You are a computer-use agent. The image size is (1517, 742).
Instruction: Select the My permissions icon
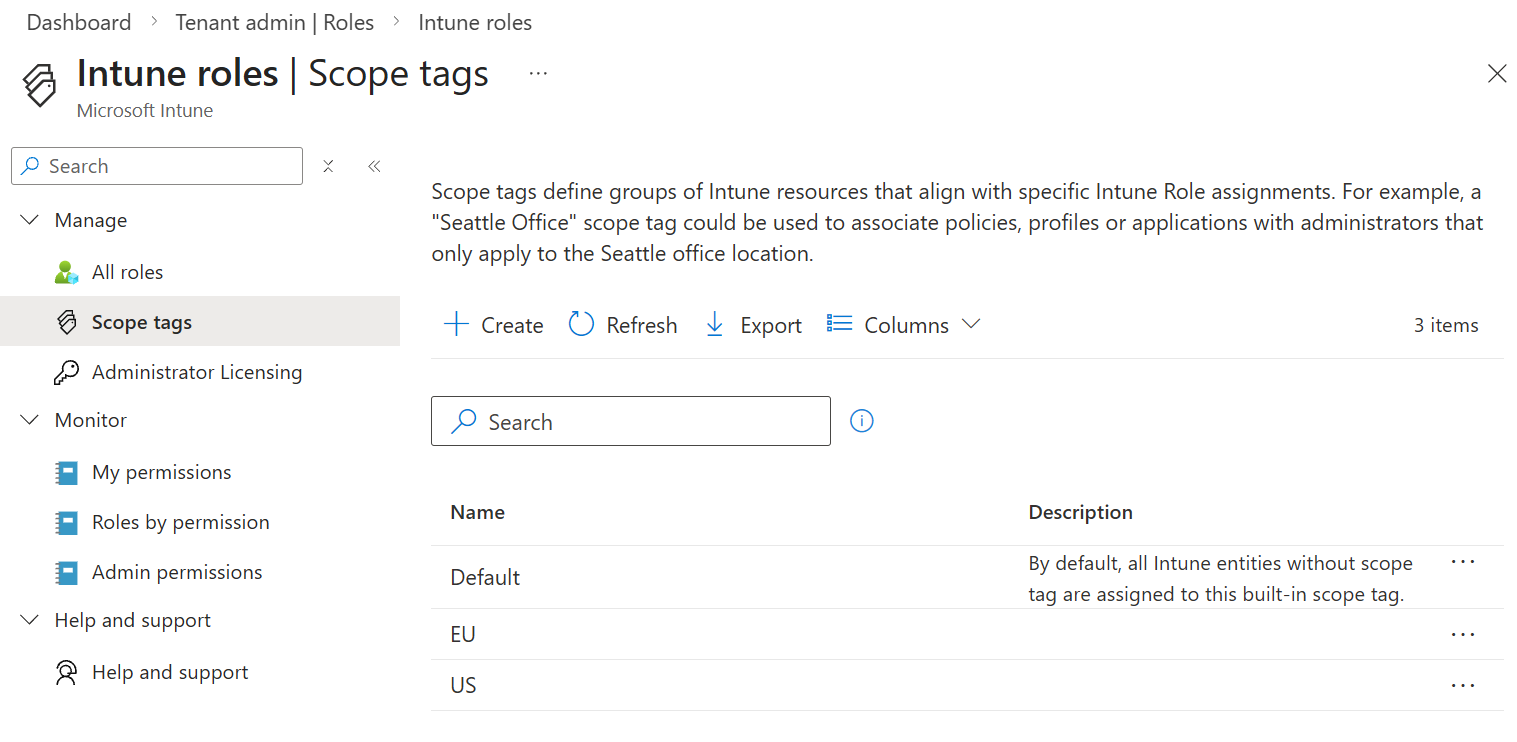tap(66, 471)
